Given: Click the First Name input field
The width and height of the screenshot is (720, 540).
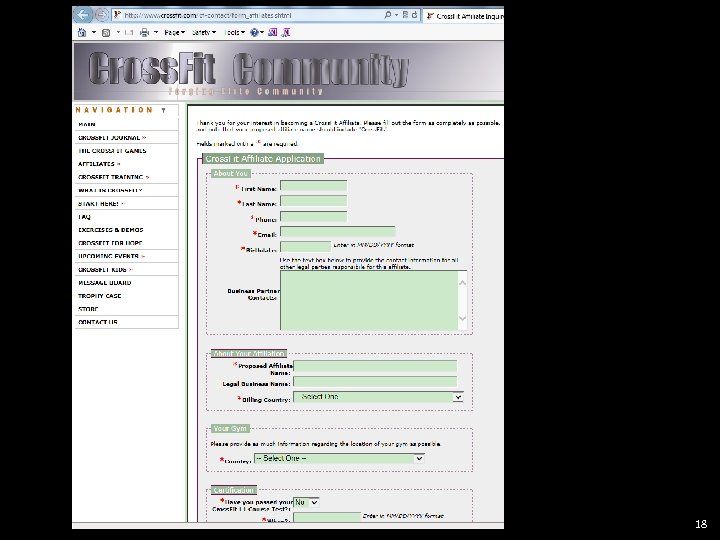Looking at the screenshot, I should click(x=314, y=186).
